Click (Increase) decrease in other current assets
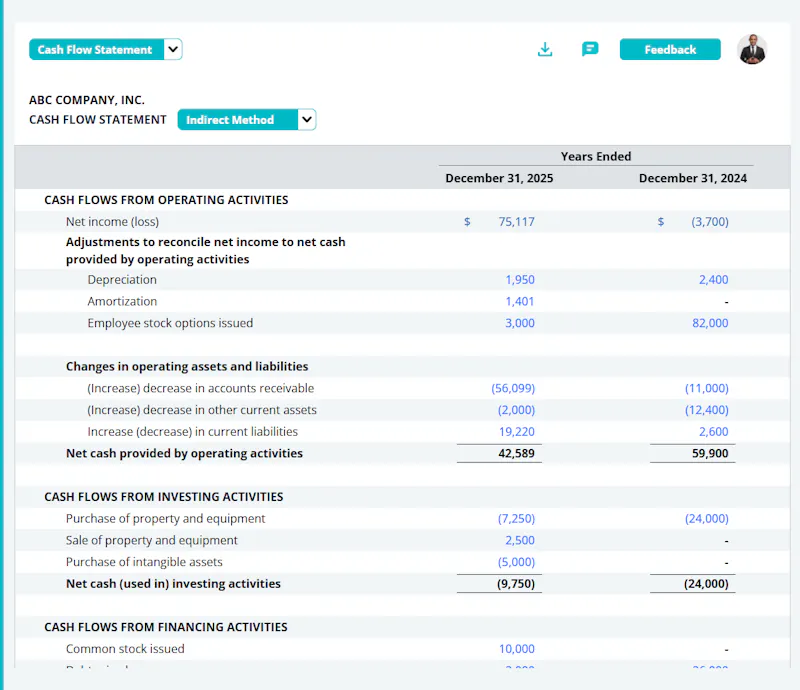 point(202,410)
